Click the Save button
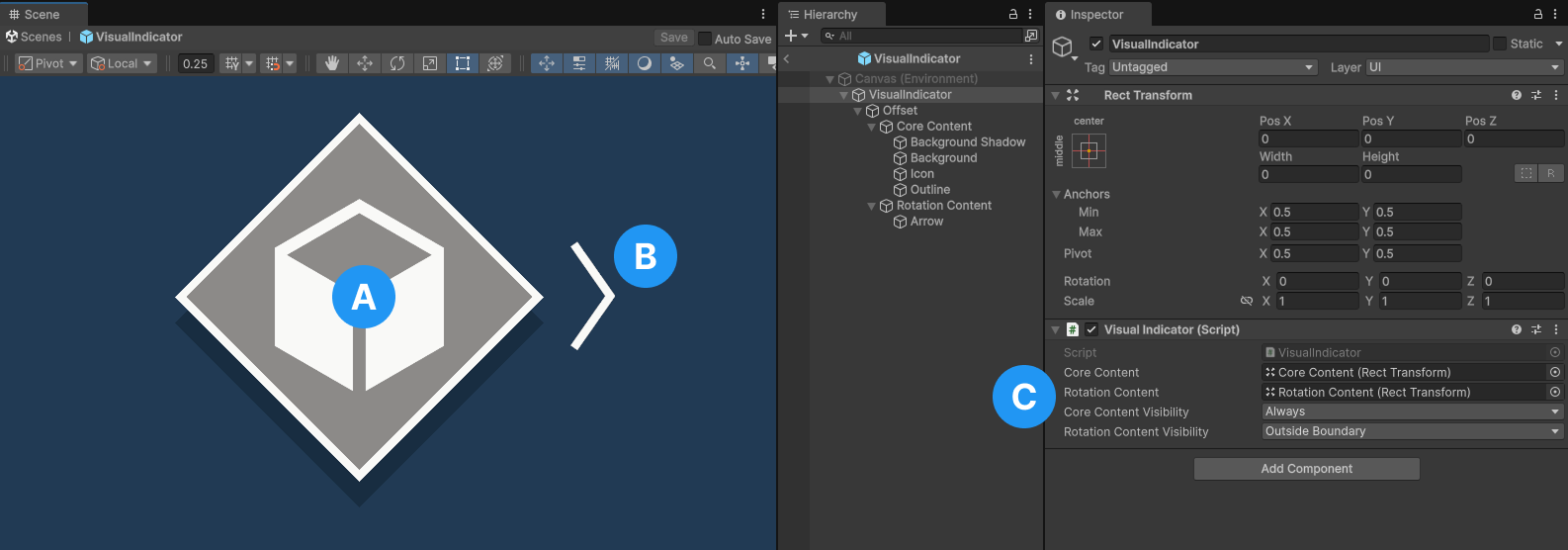1568x550 pixels. (x=674, y=38)
